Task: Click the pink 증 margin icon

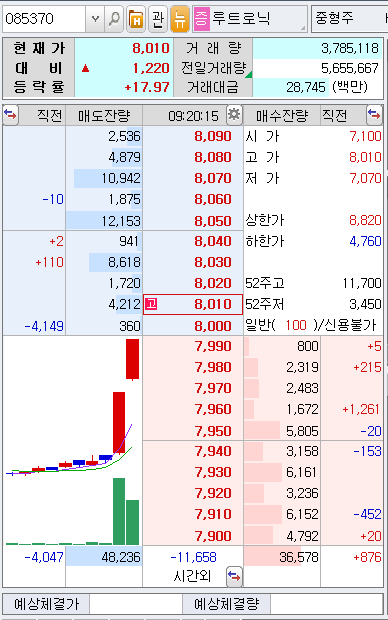Action: pyautogui.click(x=201, y=19)
